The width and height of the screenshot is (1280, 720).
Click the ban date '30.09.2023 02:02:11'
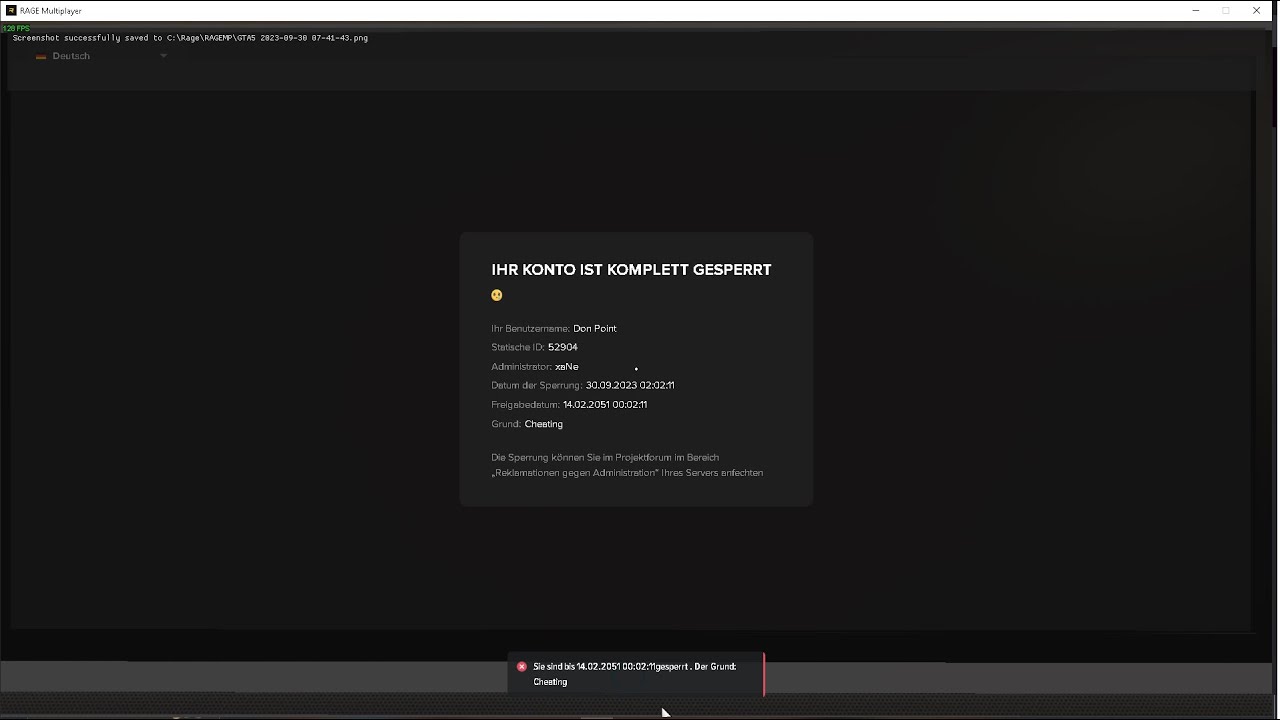[x=630, y=385]
